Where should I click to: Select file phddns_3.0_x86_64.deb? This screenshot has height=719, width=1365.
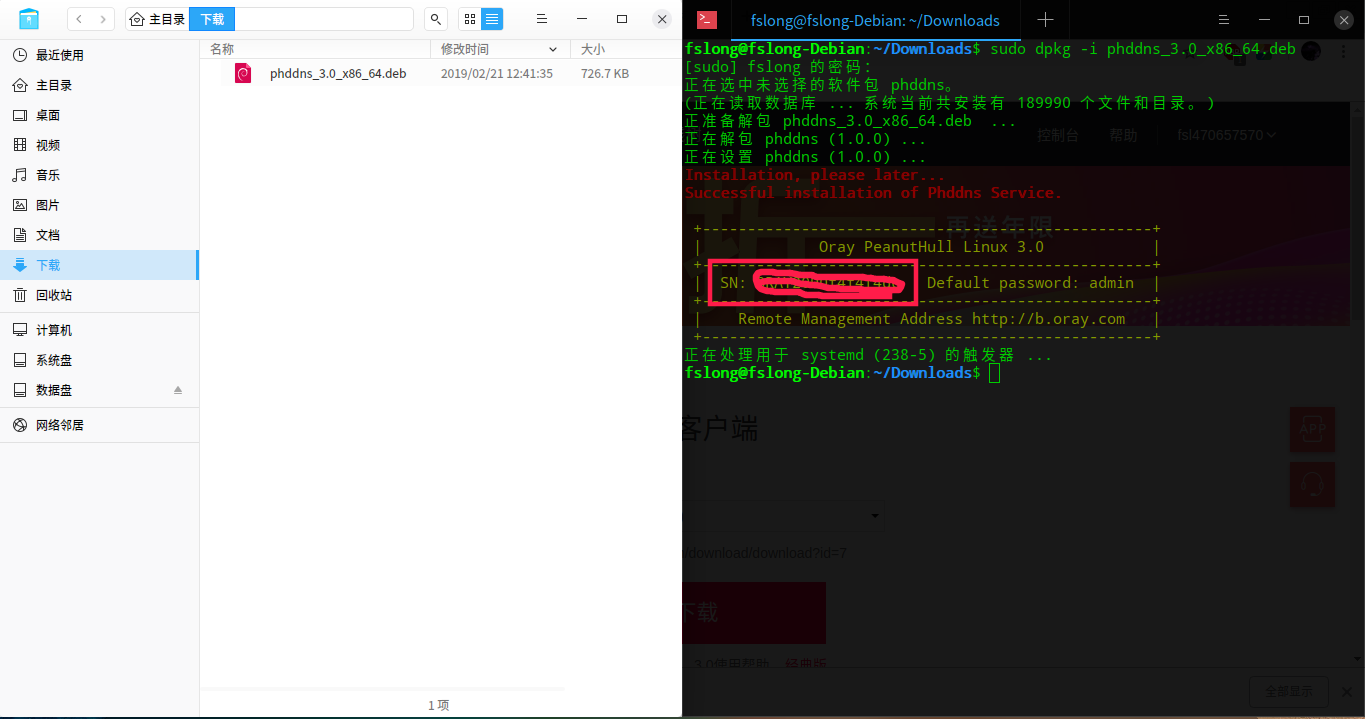pos(338,73)
